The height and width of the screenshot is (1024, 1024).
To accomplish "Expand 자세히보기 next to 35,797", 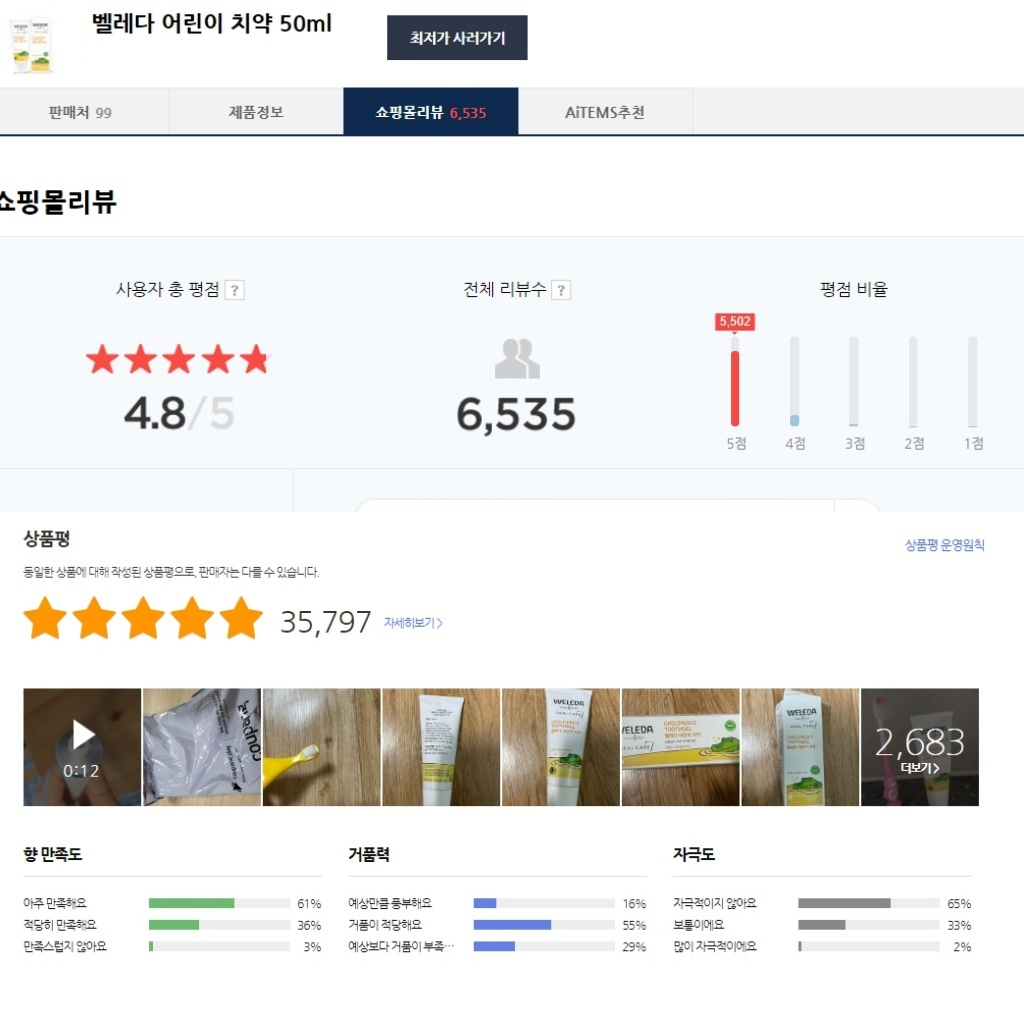I will [x=413, y=623].
